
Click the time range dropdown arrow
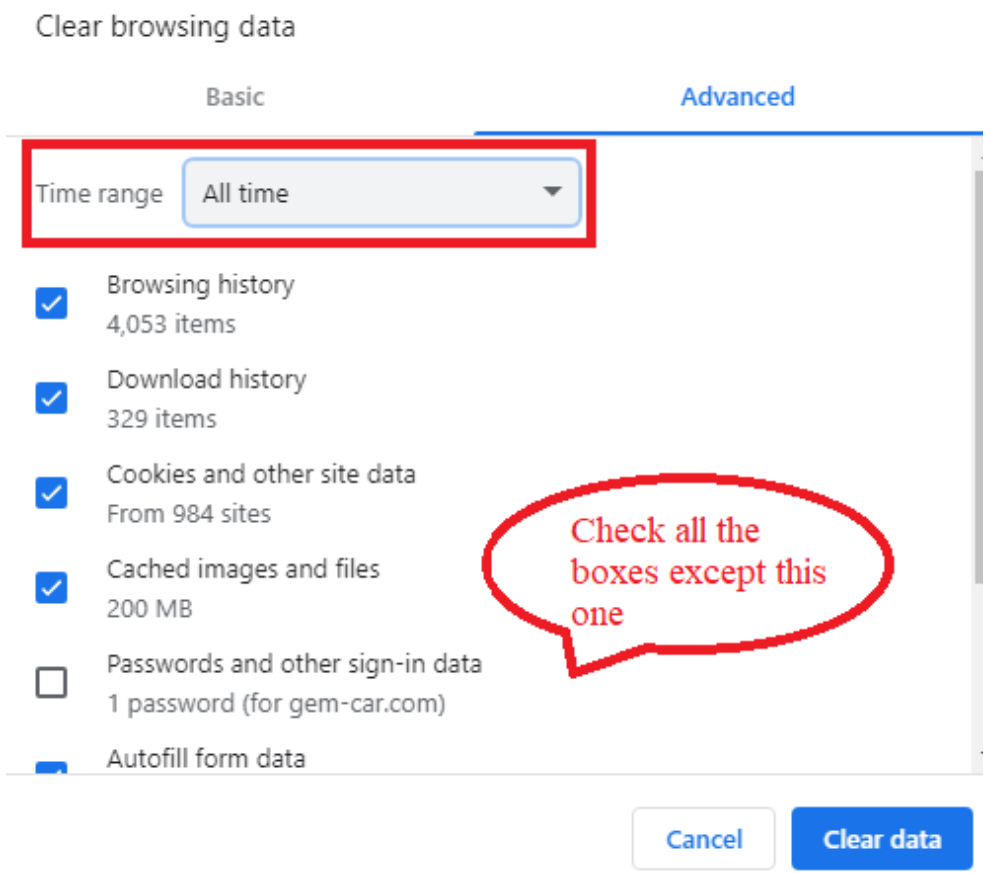551,192
